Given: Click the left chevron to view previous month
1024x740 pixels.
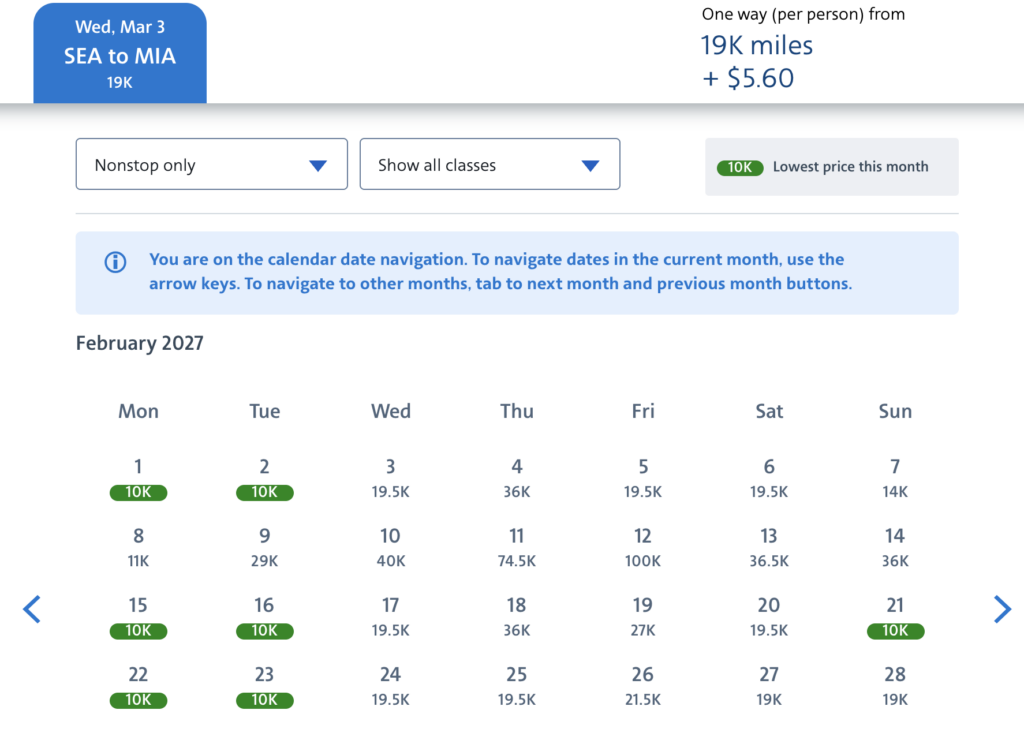Looking at the screenshot, I should coord(31,609).
